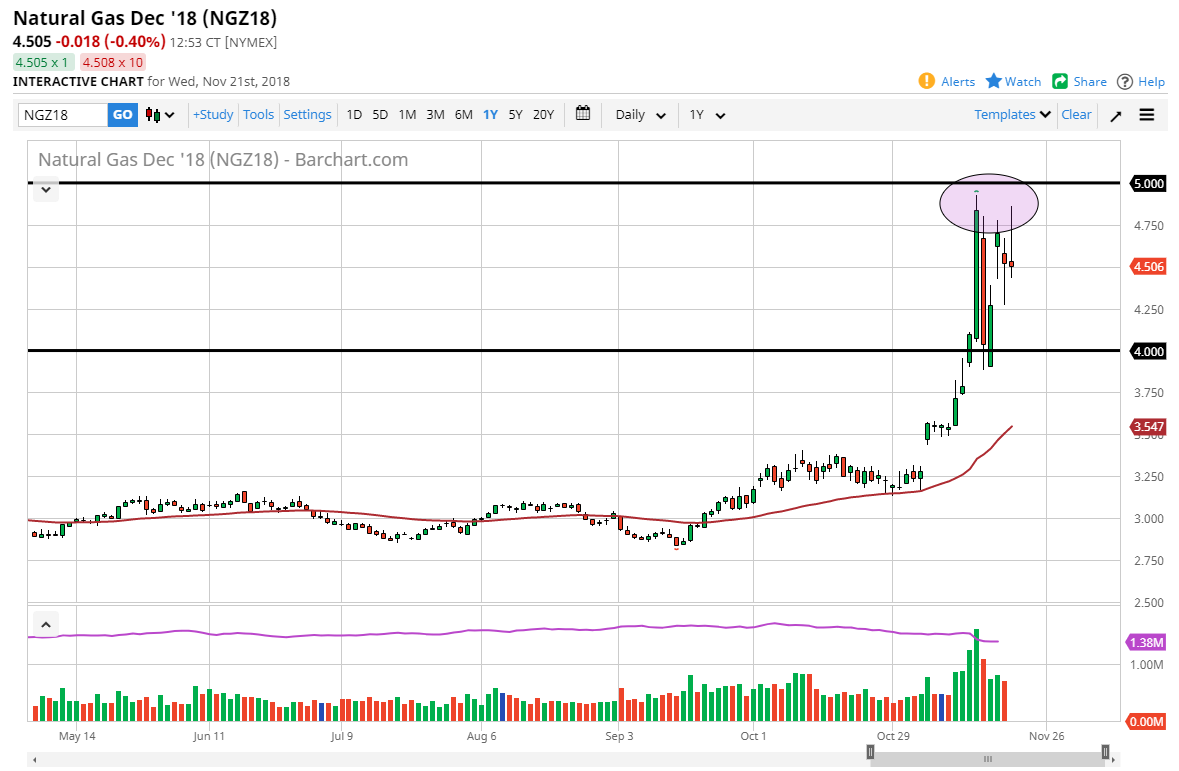Open the Help question mark icon

(x=1125, y=81)
